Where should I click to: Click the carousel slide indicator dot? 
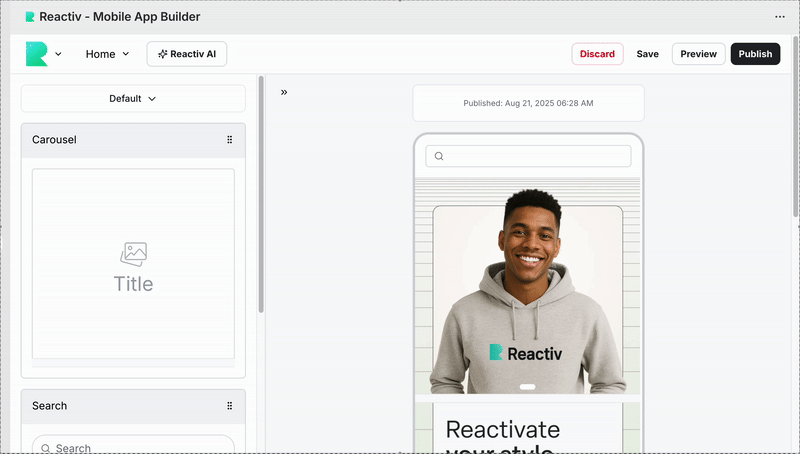[528, 386]
